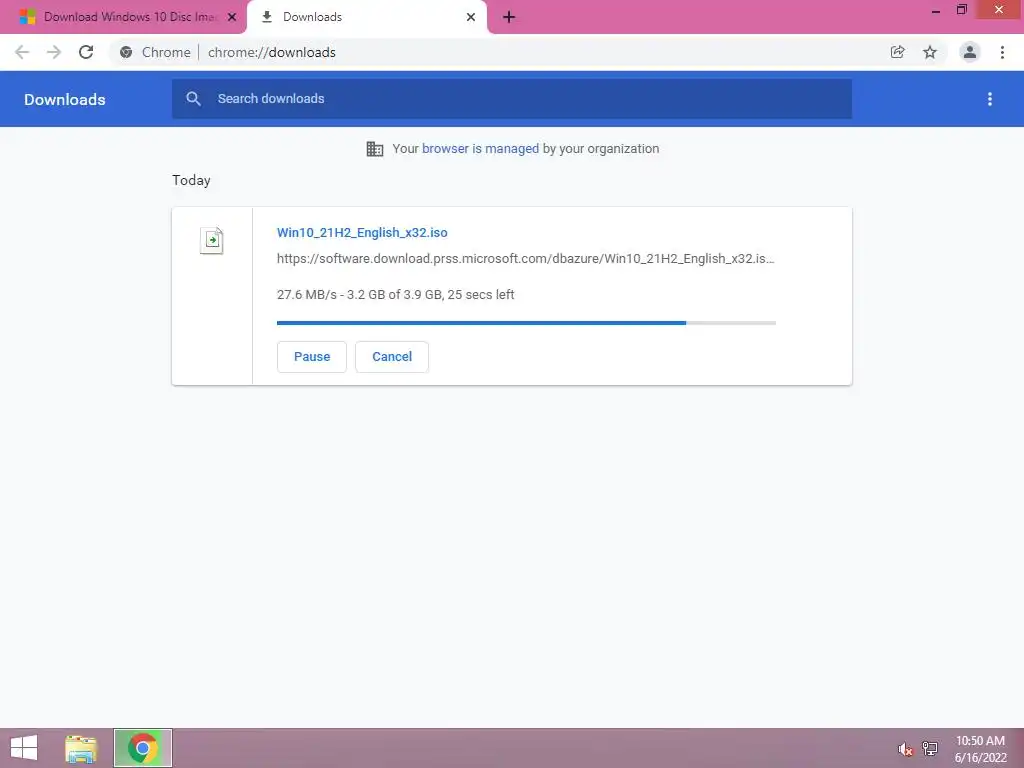Open Chrome's three-dot customize menu
This screenshot has width=1024, height=768.
pyautogui.click(x=1002, y=52)
